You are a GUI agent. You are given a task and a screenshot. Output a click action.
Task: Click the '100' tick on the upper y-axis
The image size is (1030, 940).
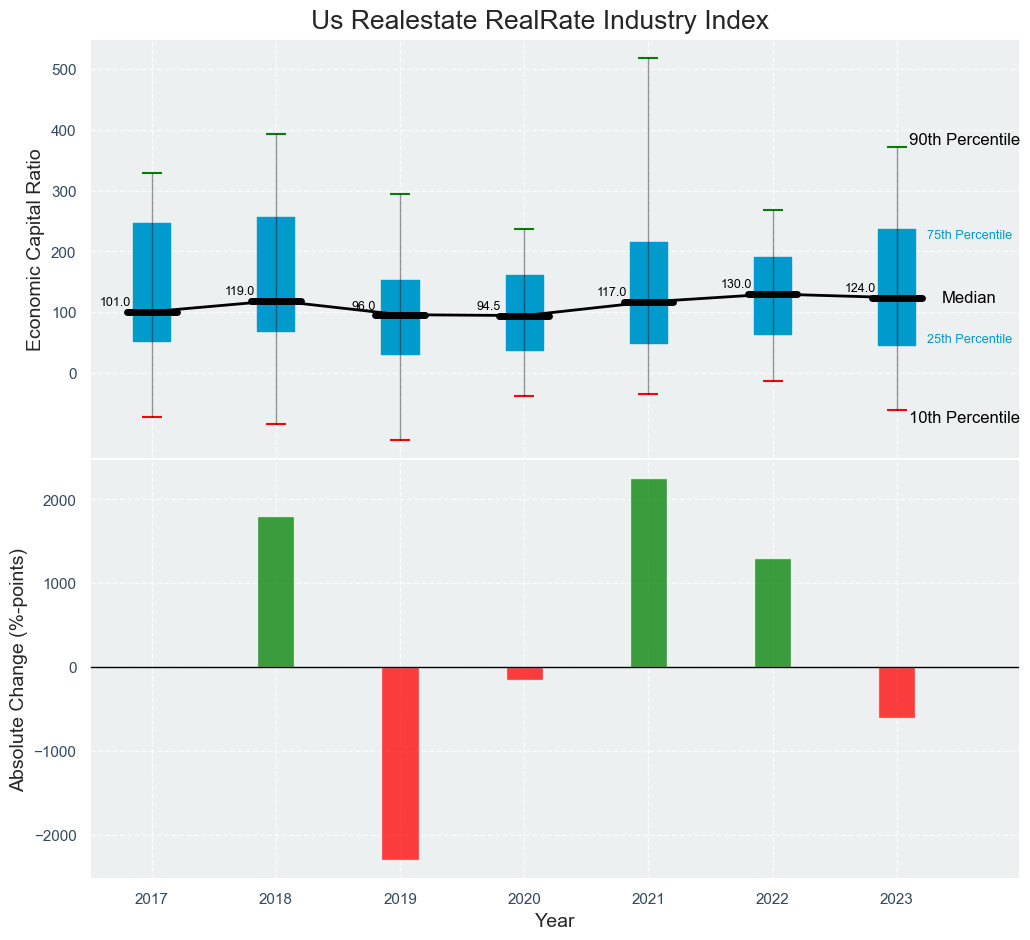point(66,313)
